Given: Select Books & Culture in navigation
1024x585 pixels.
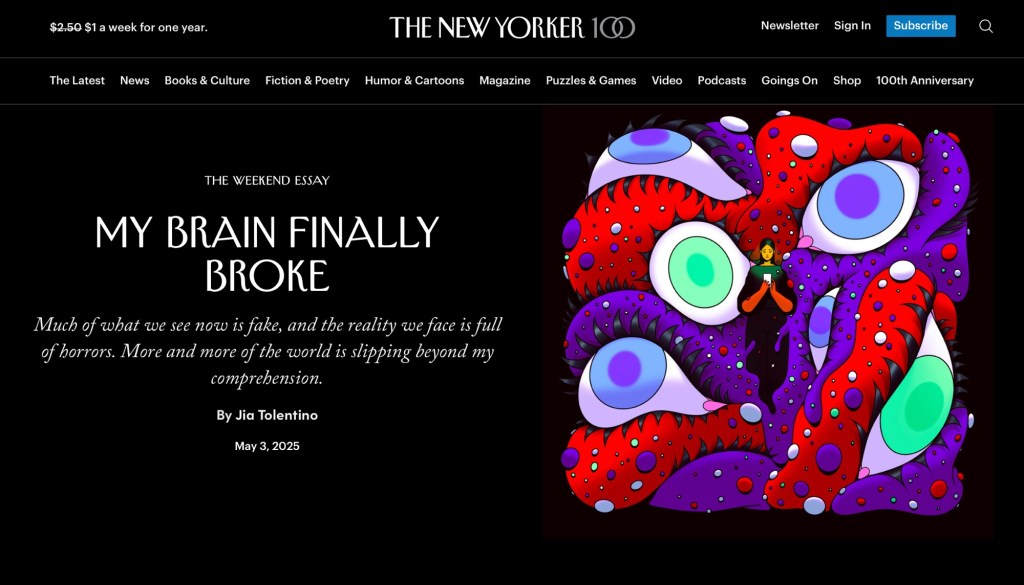Looking at the screenshot, I should [207, 80].
